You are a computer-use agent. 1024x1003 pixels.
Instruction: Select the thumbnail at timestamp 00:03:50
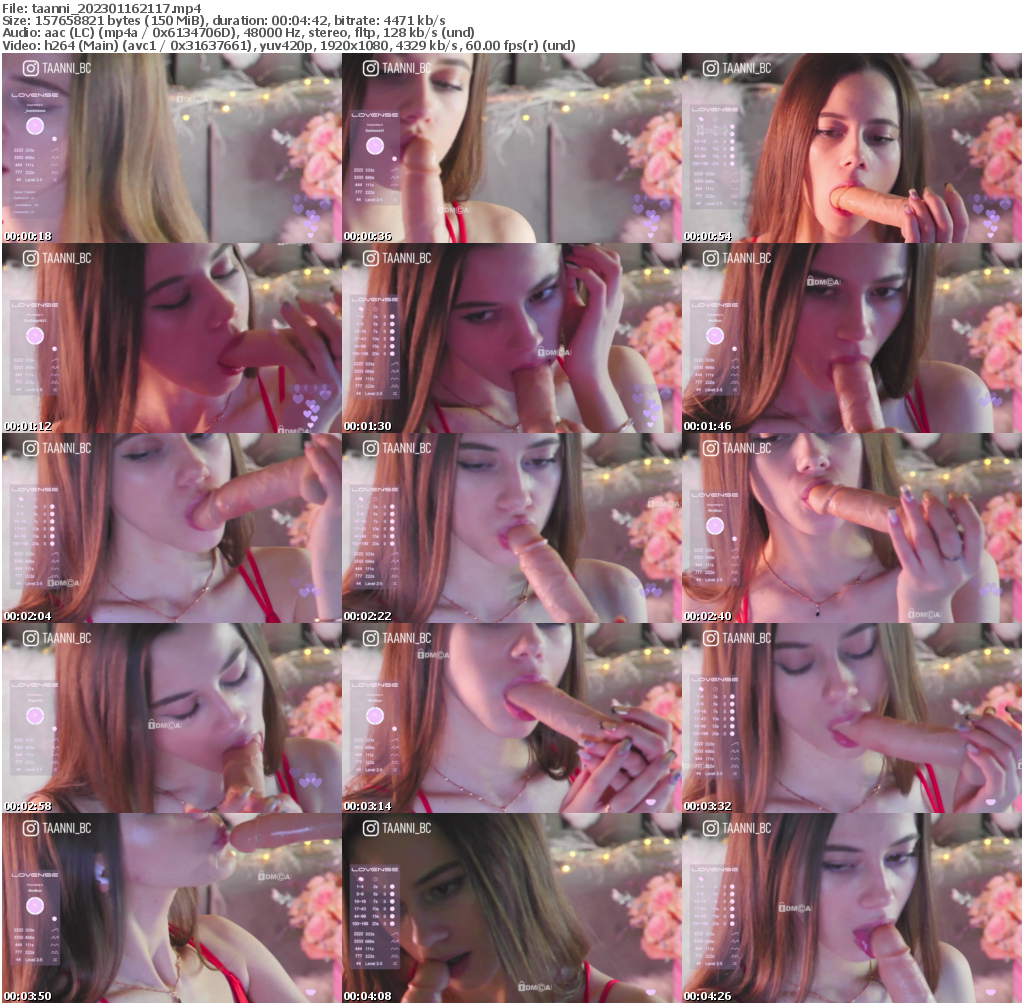click(x=171, y=908)
